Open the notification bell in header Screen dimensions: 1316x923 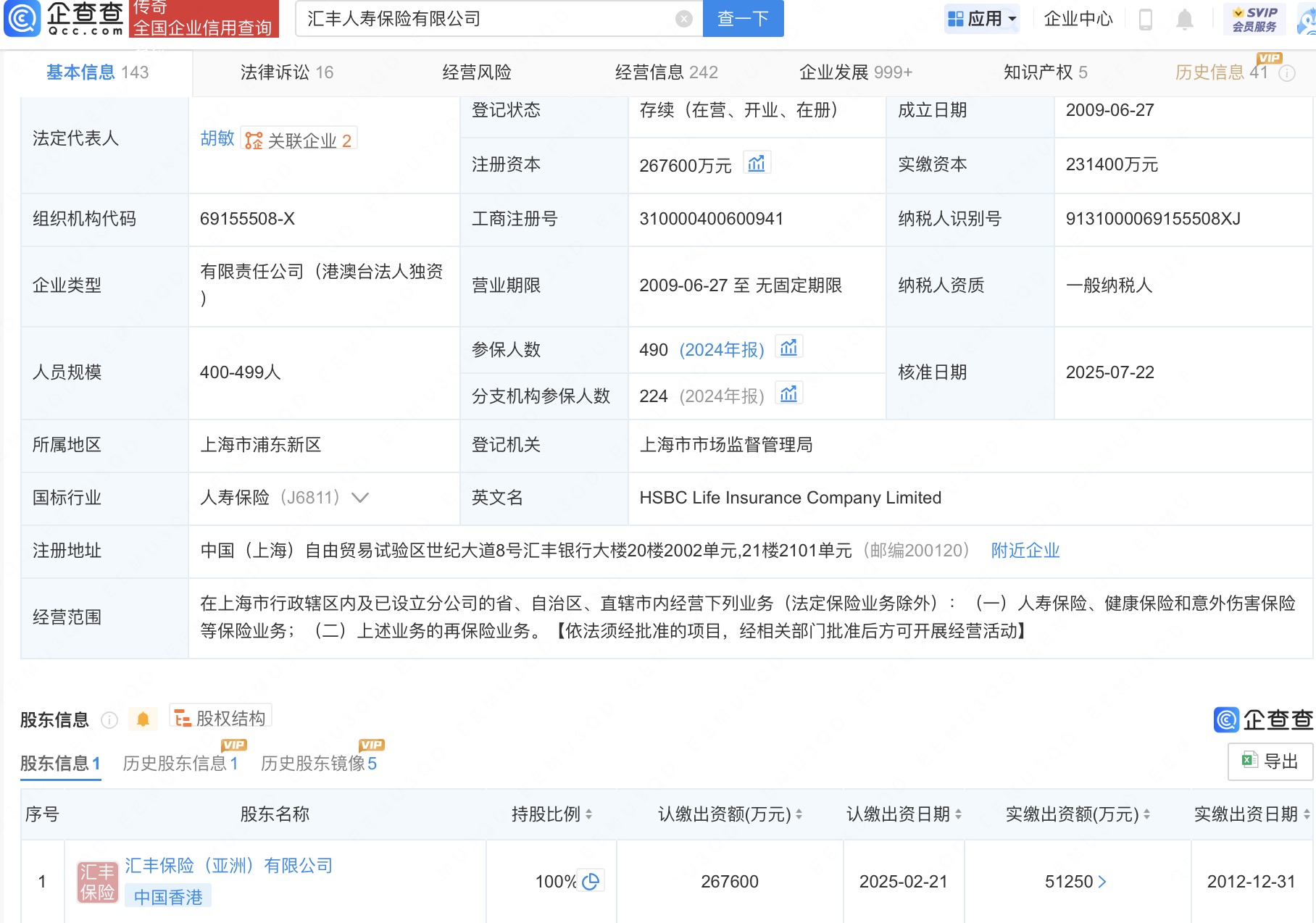pyautogui.click(x=1184, y=19)
